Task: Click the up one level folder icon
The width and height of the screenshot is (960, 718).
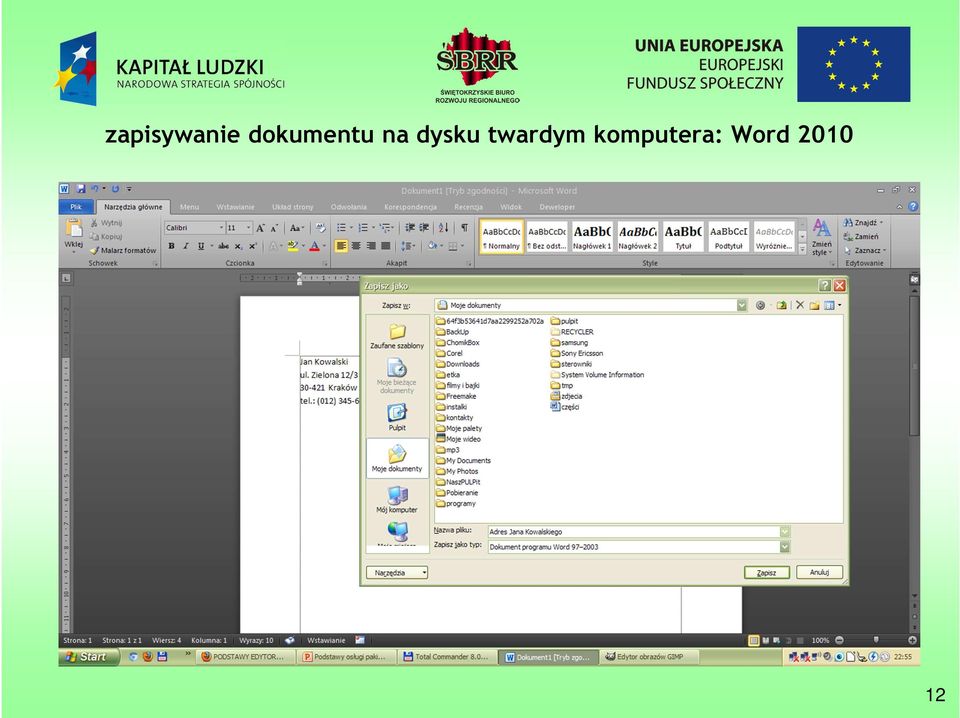Action: 781,305
